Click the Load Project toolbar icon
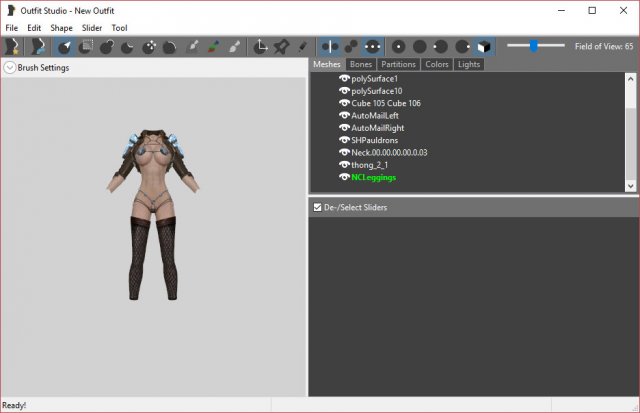The width and height of the screenshot is (640, 413). [x=38, y=46]
